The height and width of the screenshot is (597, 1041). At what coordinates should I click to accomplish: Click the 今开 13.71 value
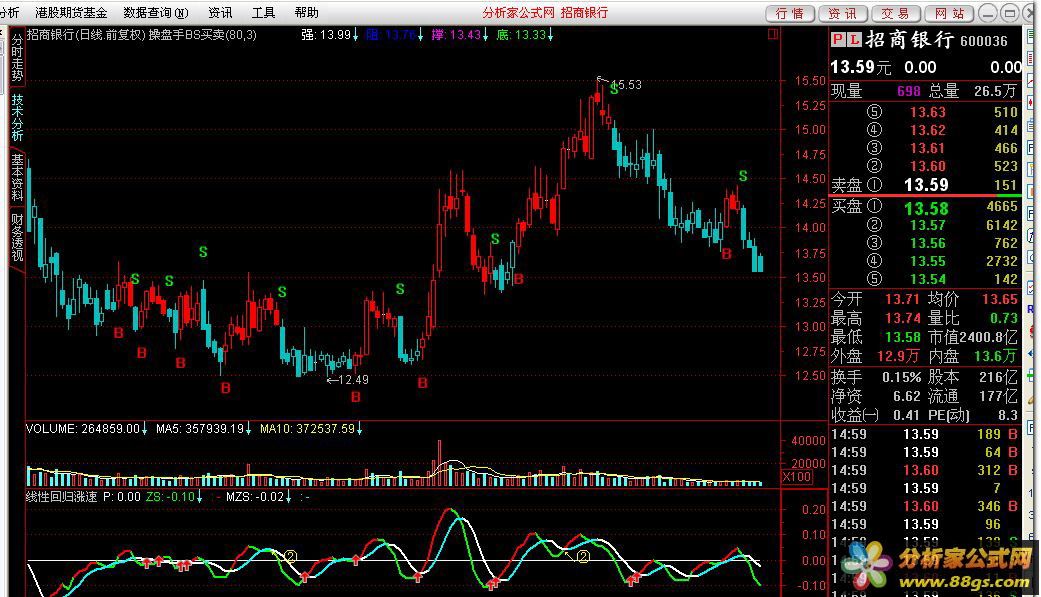click(902, 299)
